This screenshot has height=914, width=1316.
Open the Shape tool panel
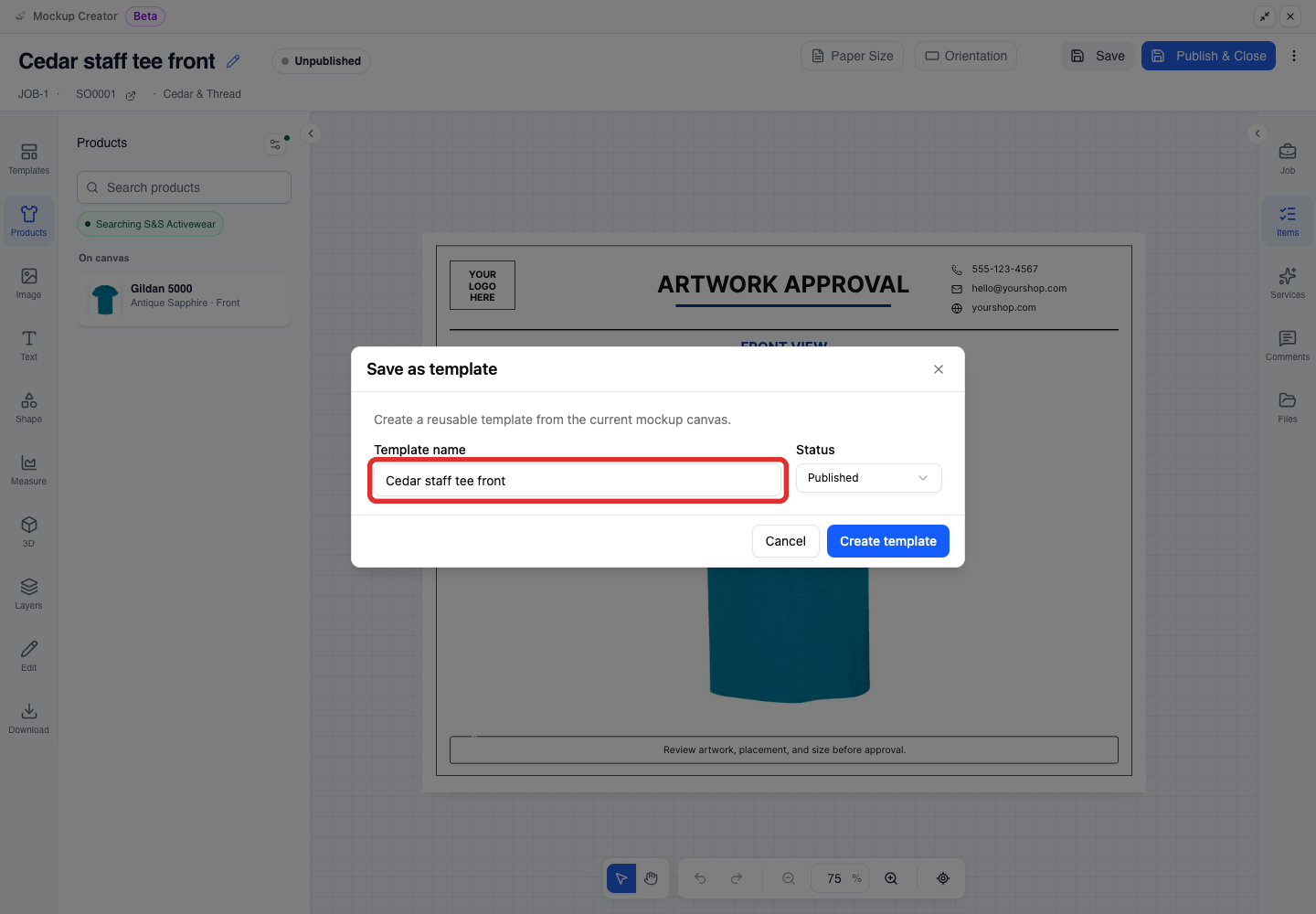(29, 407)
